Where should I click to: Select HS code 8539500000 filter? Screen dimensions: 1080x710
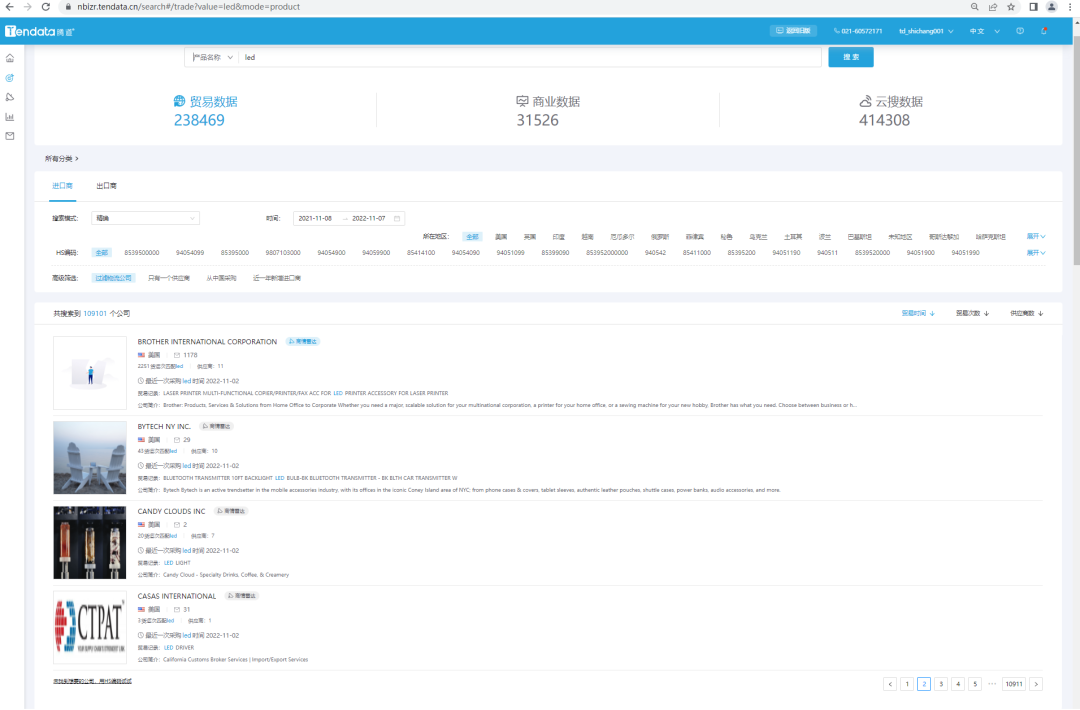[x=142, y=253]
